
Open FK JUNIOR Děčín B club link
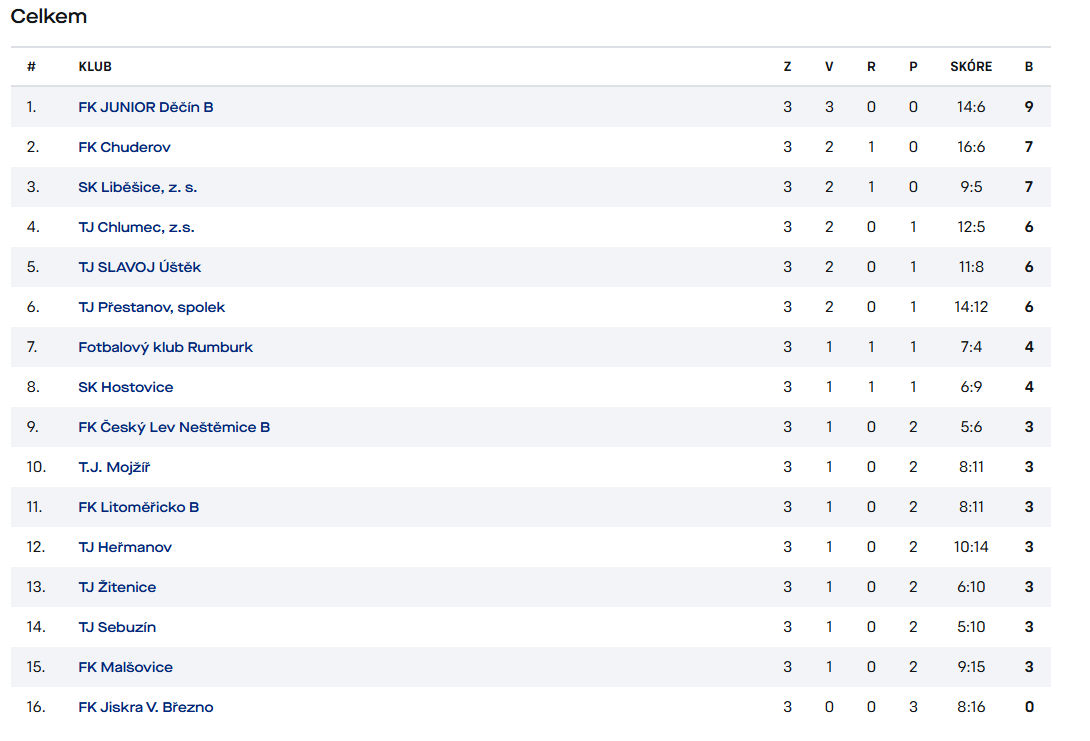click(146, 107)
